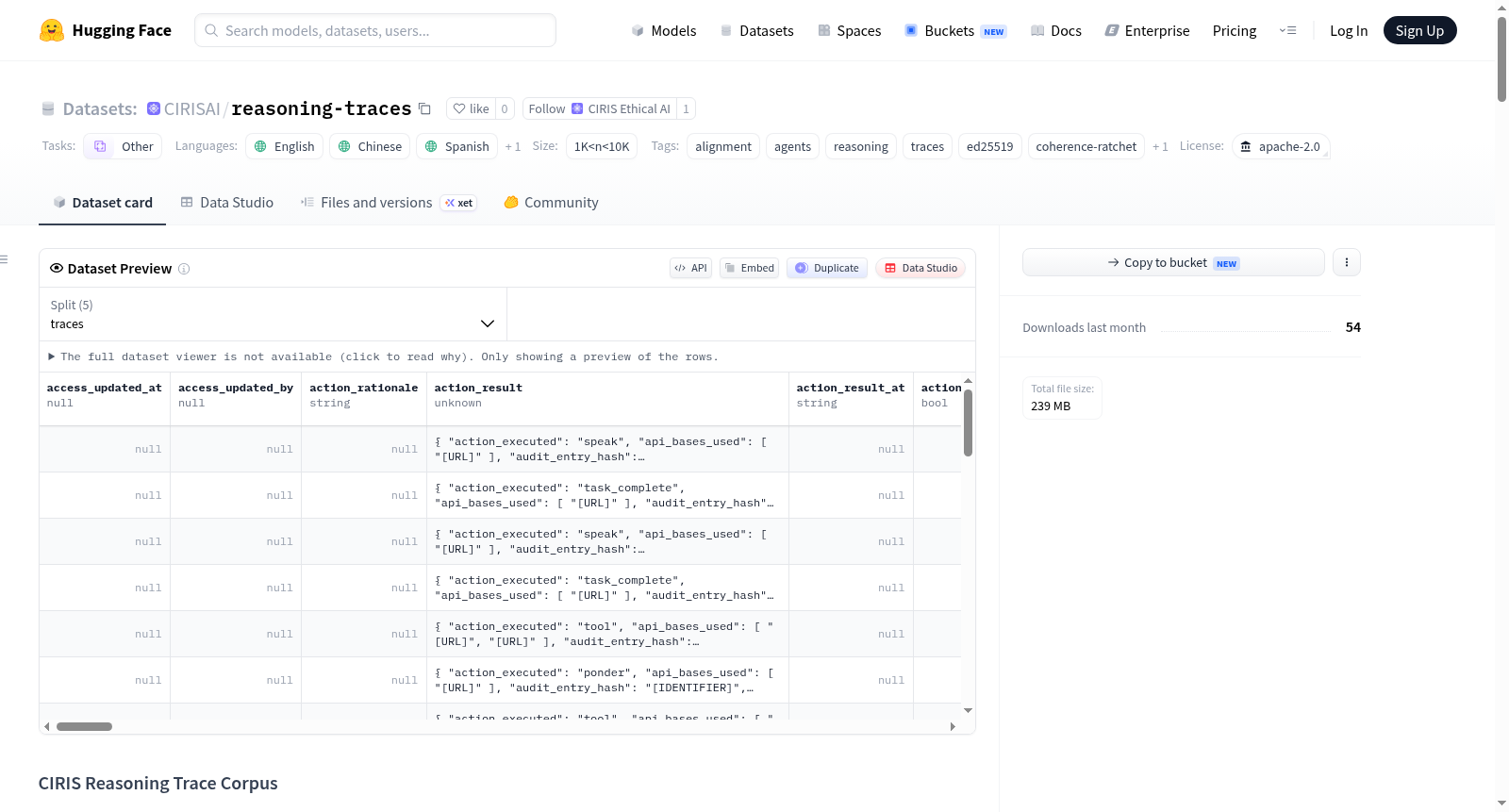Click the alignment tag
Image resolution: width=1509 pixels, height=812 pixels.
(x=723, y=146)
